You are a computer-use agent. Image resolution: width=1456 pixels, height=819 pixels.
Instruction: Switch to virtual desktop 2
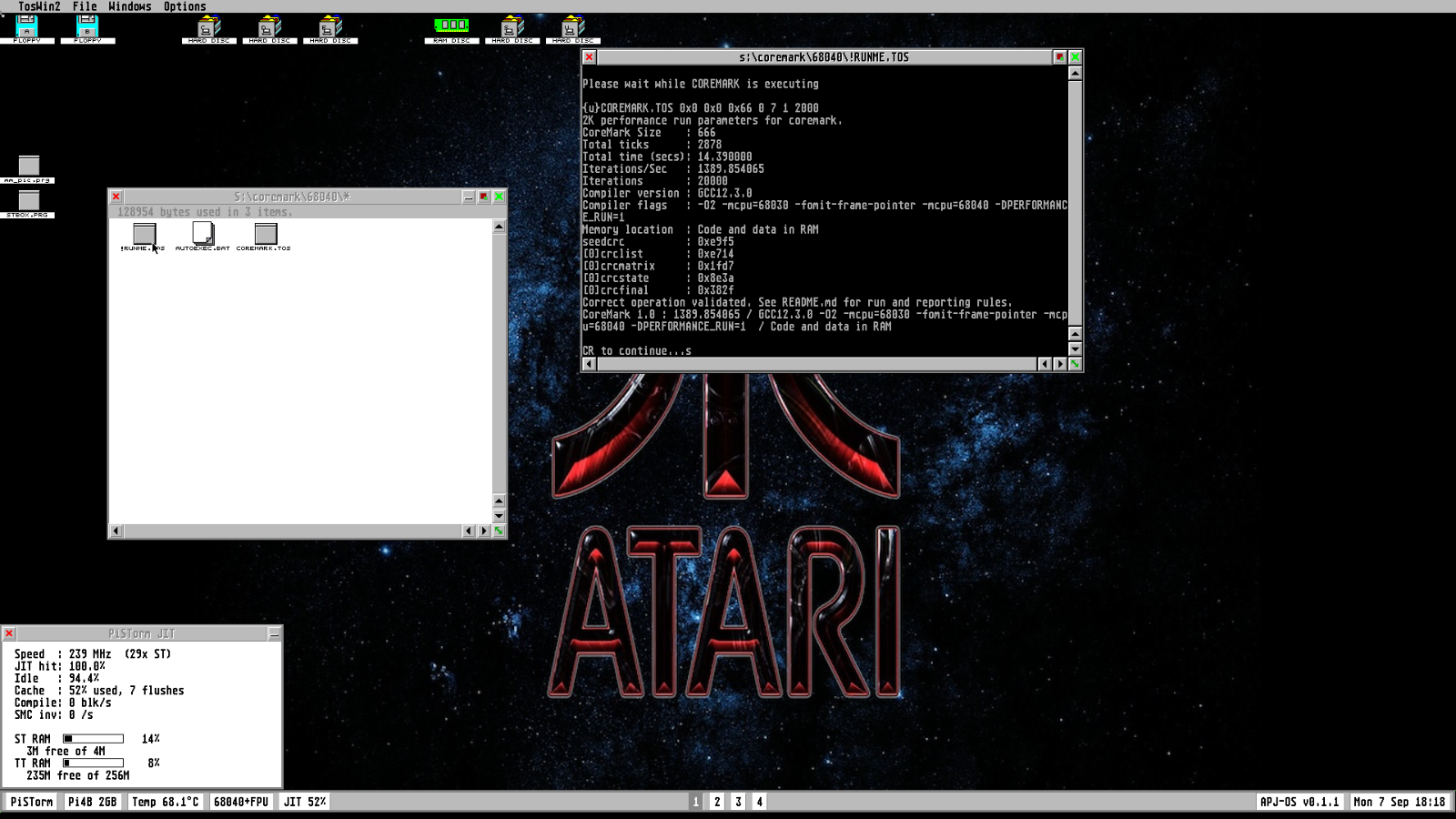point(717,802)
